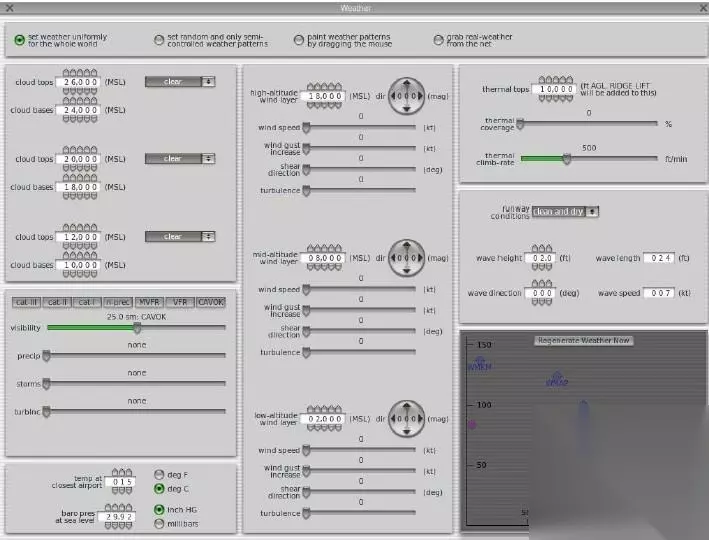
Task: Click down arrow of mid-altitude direction dial
Action: [406, 271]
